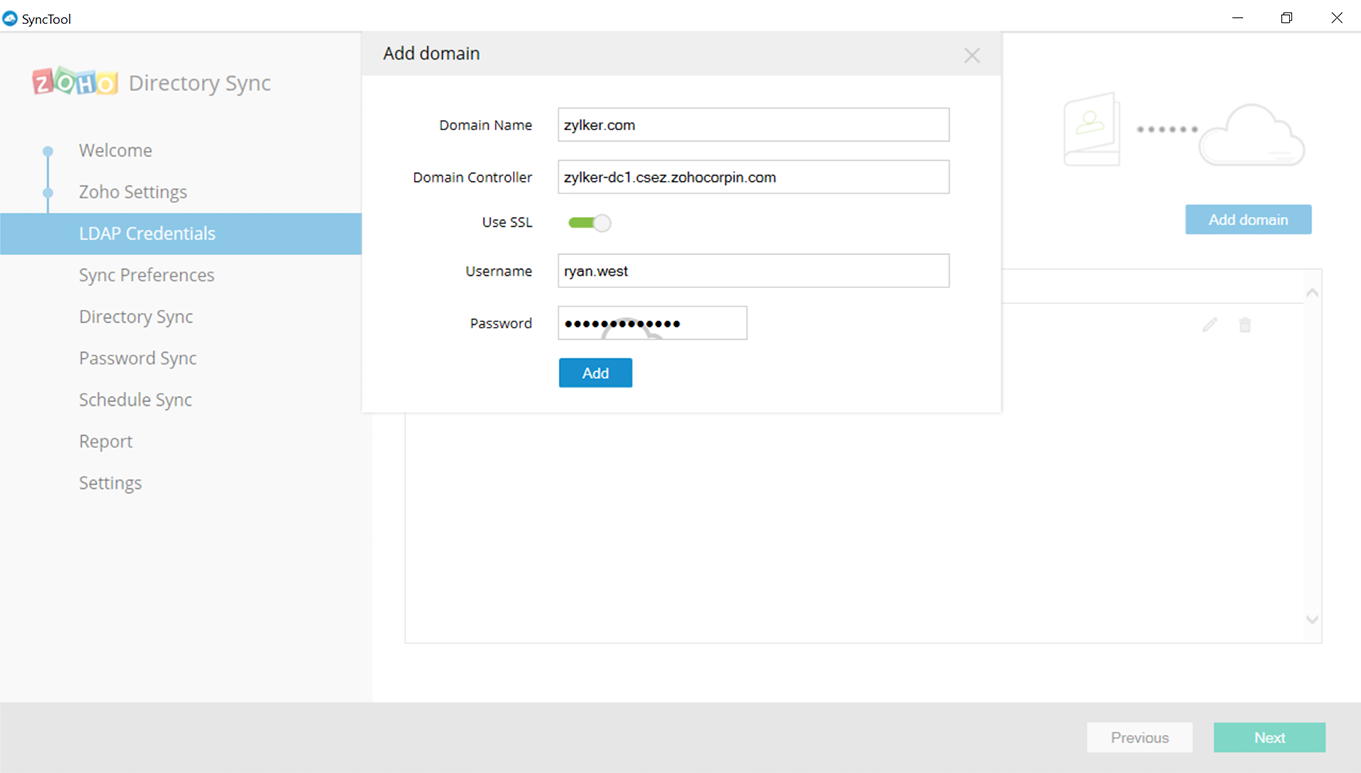The width and height of the screenshot is (1361, 773).
Task: Restore down the SyncTool window
Action: tap(1287, 18)
